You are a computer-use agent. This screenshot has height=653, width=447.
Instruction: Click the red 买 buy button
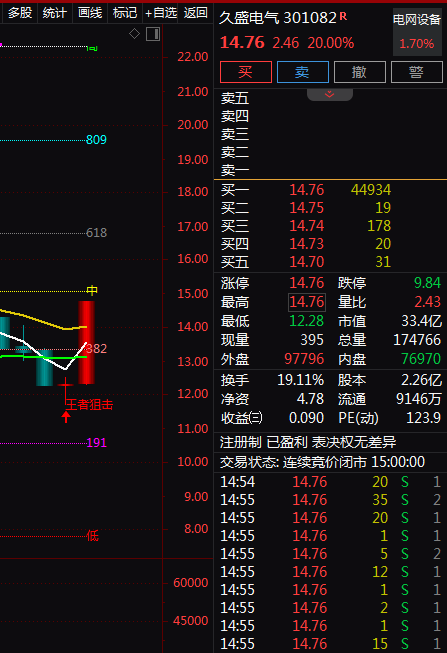(x=246, y=72)
